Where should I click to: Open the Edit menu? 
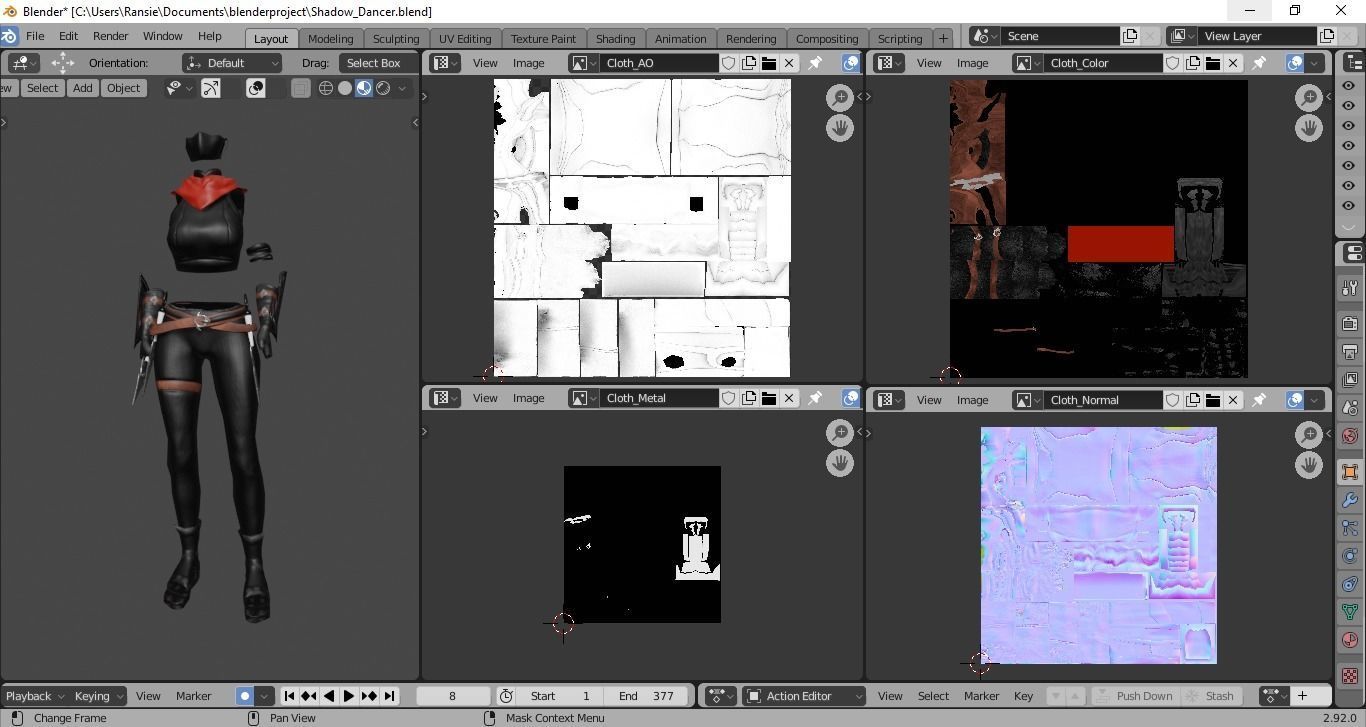coord(68,36)
